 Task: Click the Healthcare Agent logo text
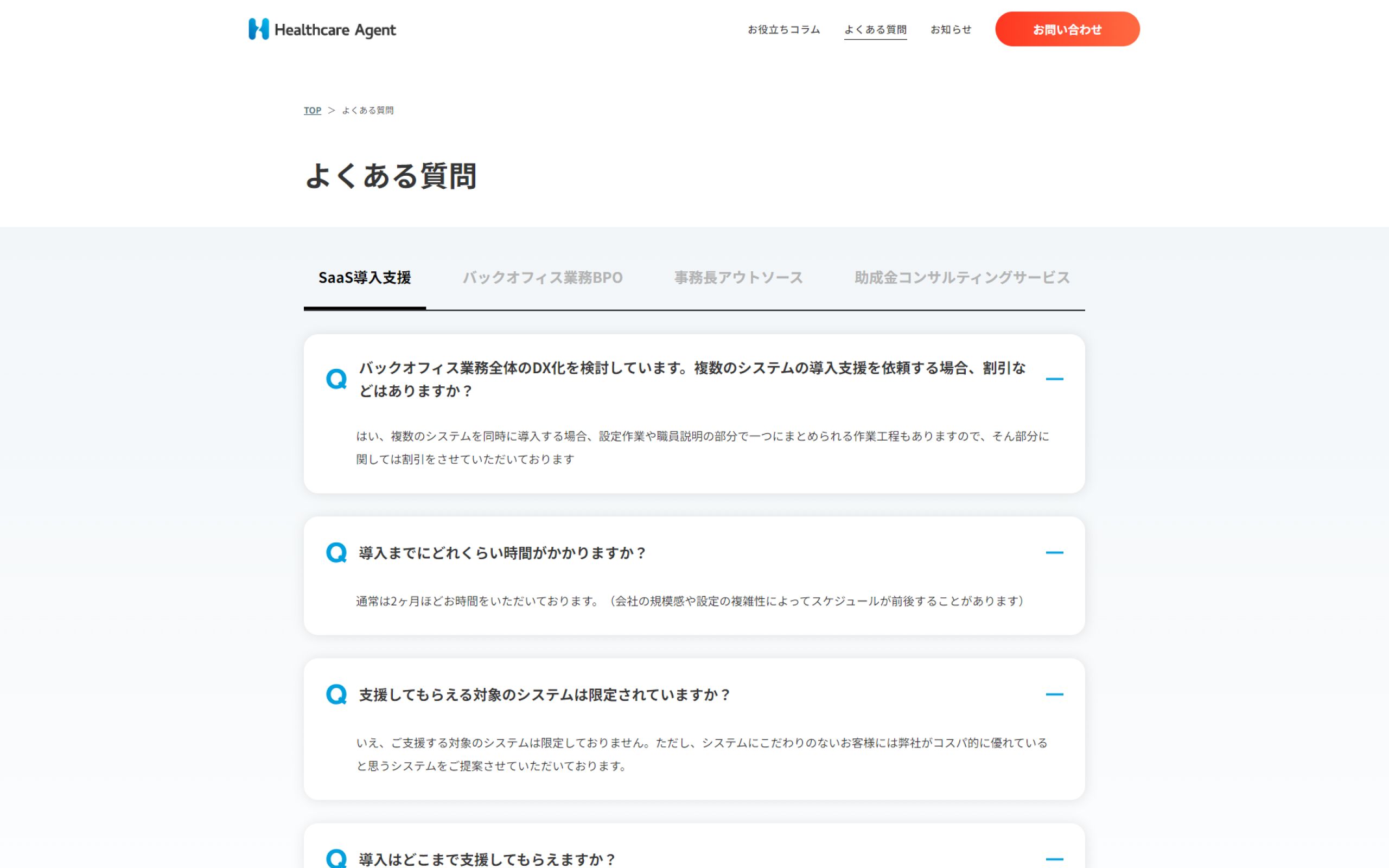tap(335, 30)
